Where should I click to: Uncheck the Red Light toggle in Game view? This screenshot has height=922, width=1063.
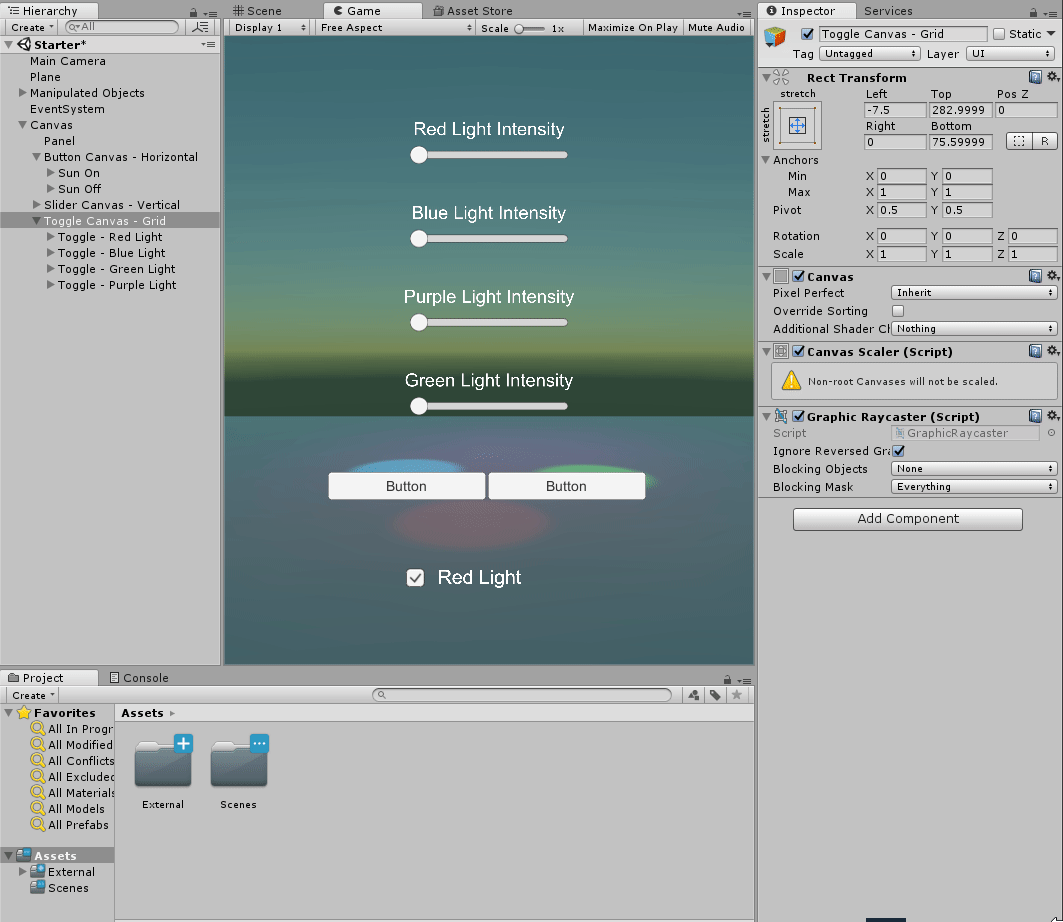coord(415,578)
